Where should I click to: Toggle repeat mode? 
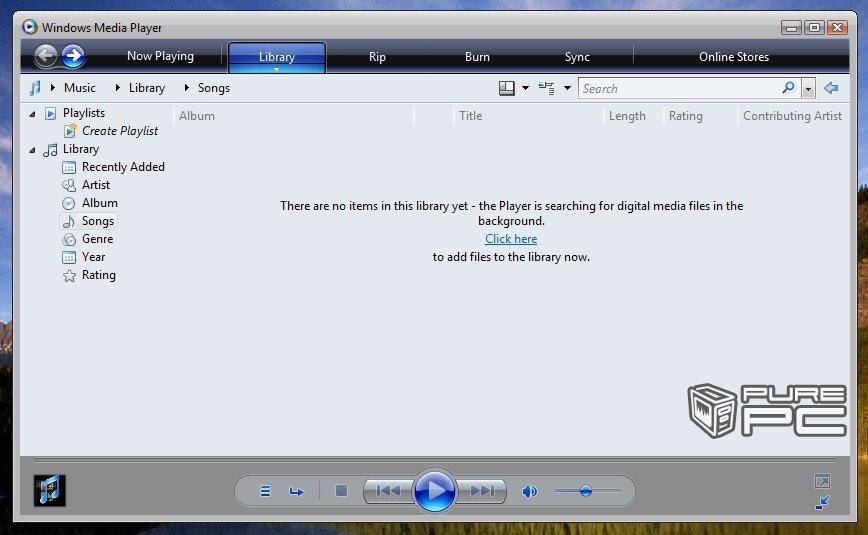click(x=296, y=491)
